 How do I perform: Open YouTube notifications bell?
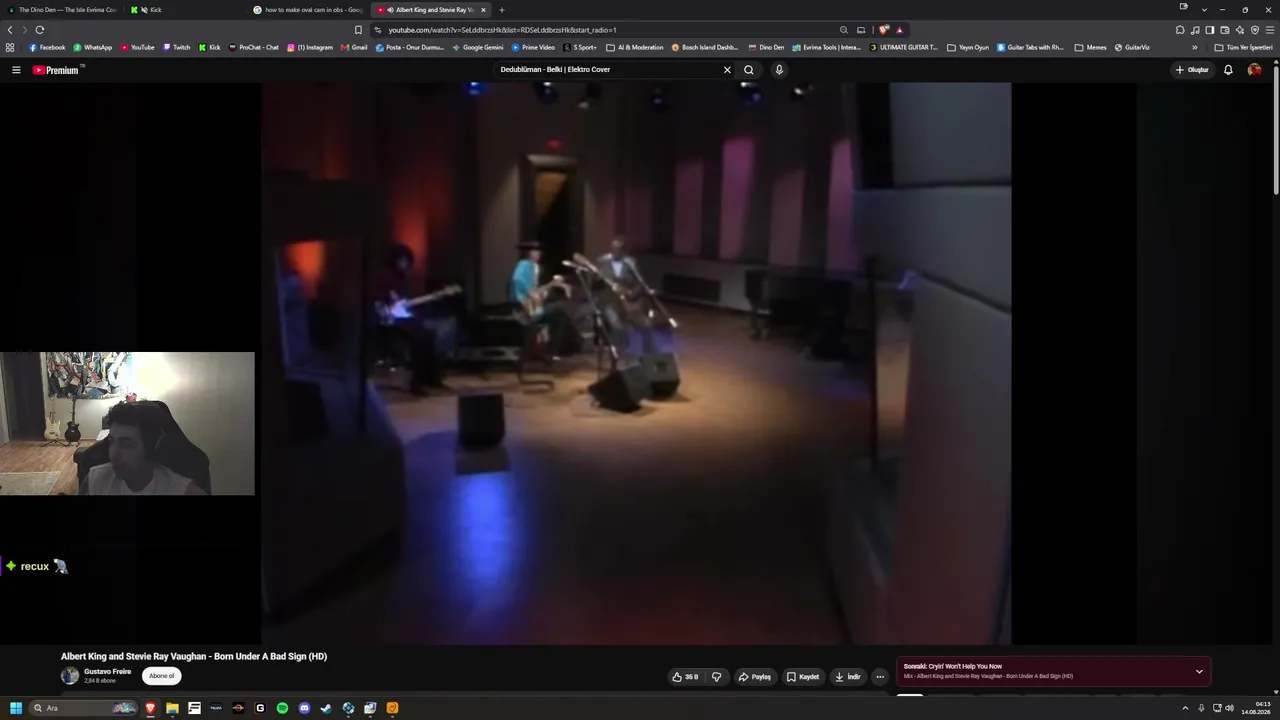pyautogui.click(x=1228, y=70)
